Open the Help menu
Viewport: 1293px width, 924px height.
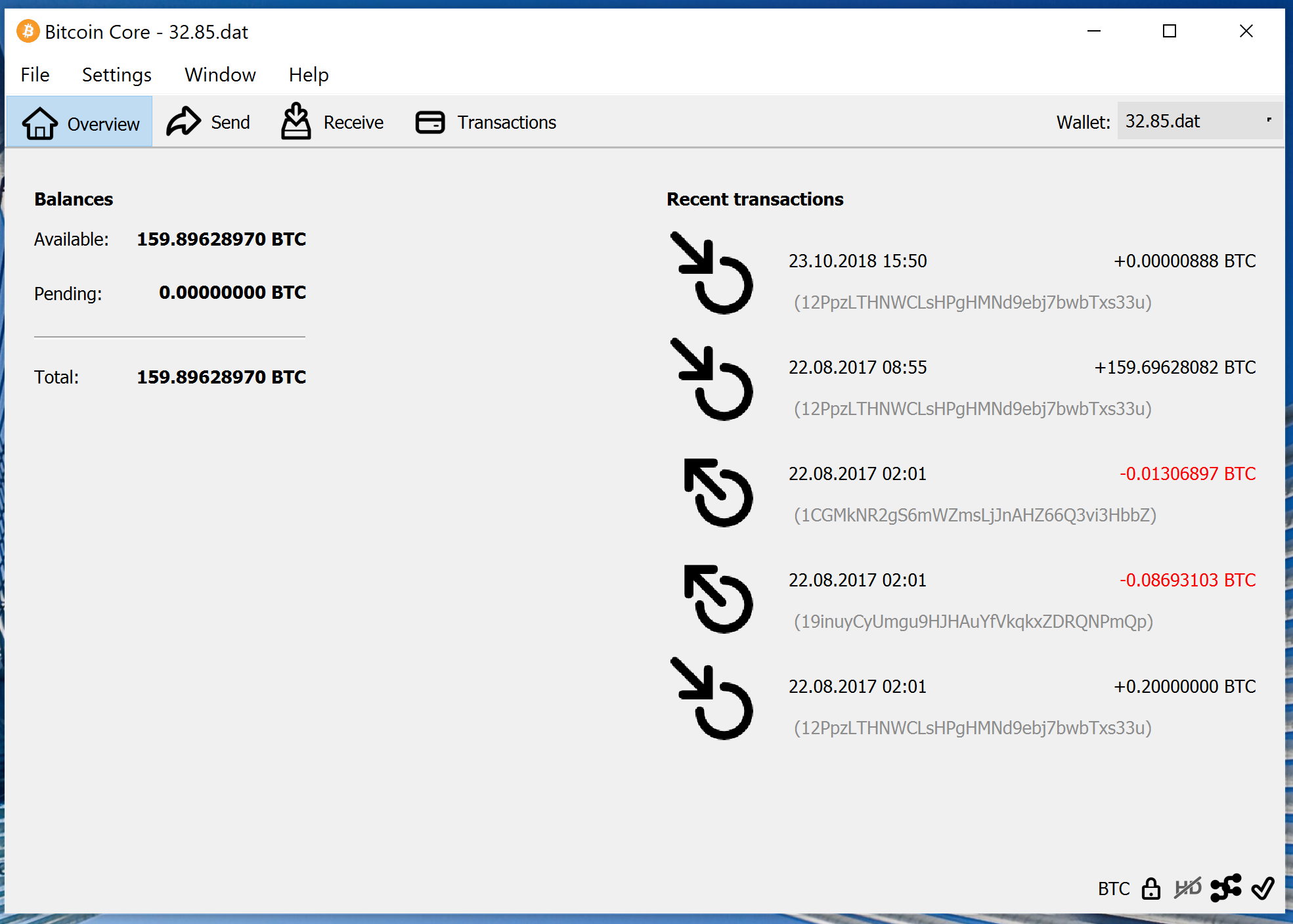[308, 75]
